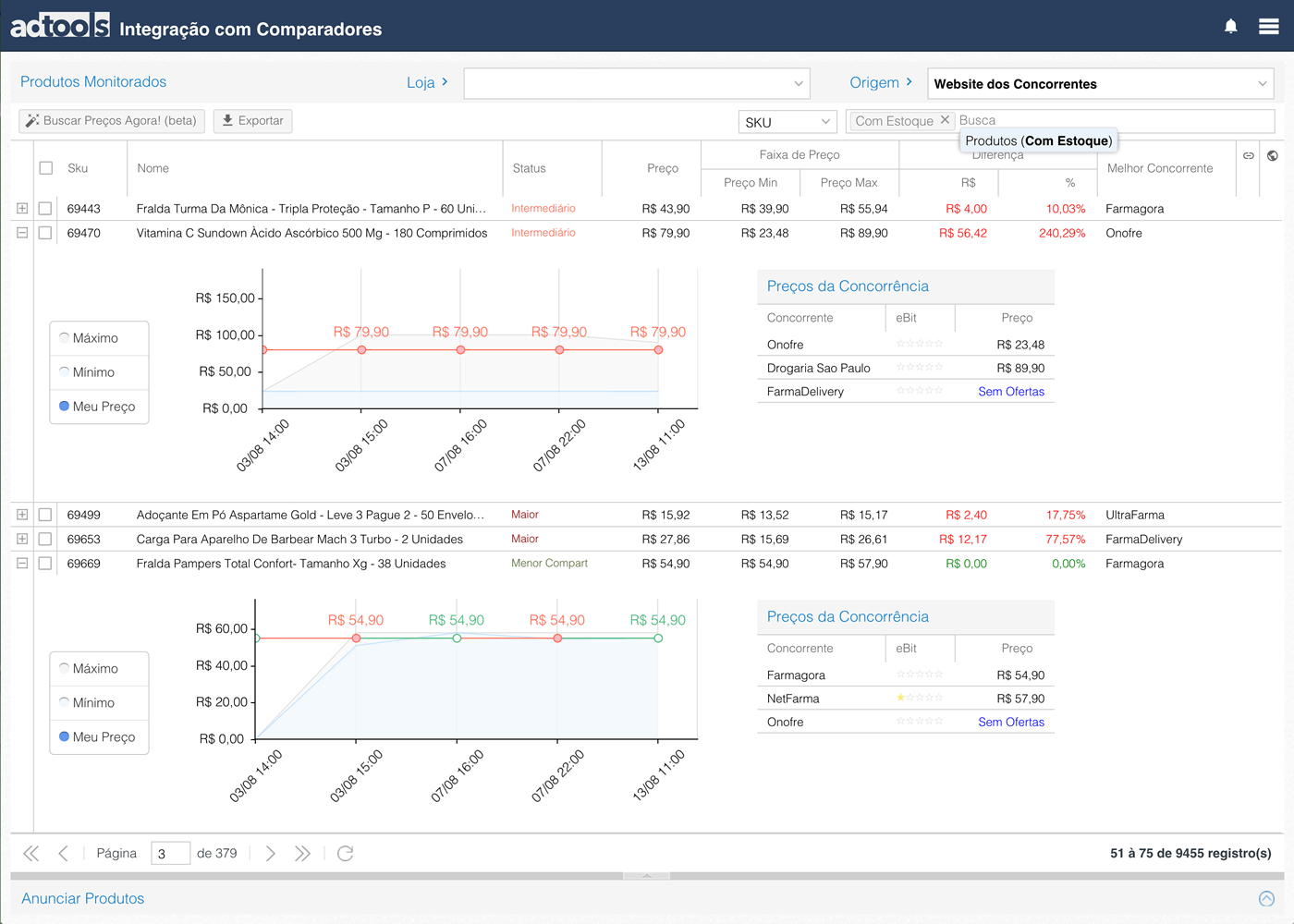Screen dimensions: 1294x924
Task: Collapse the Anunciar Produtos panel arrow
Action: [x=1266, y=898]
